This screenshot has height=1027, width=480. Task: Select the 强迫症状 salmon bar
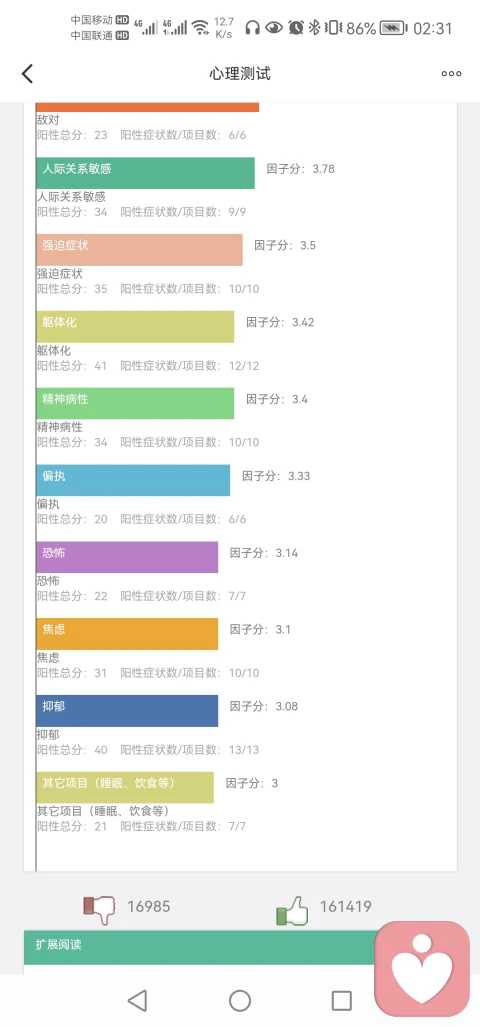click(x=139, y=250)
